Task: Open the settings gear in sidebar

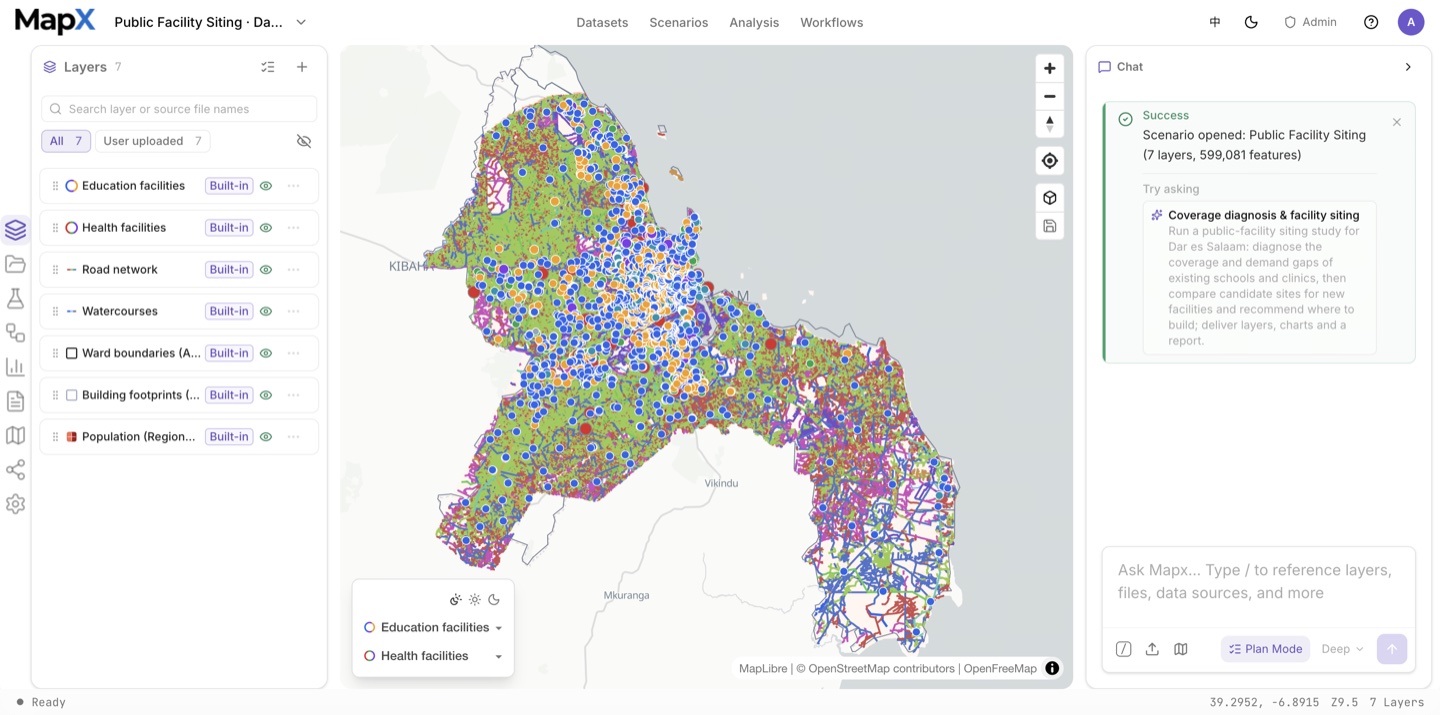Action: (15, 504)
